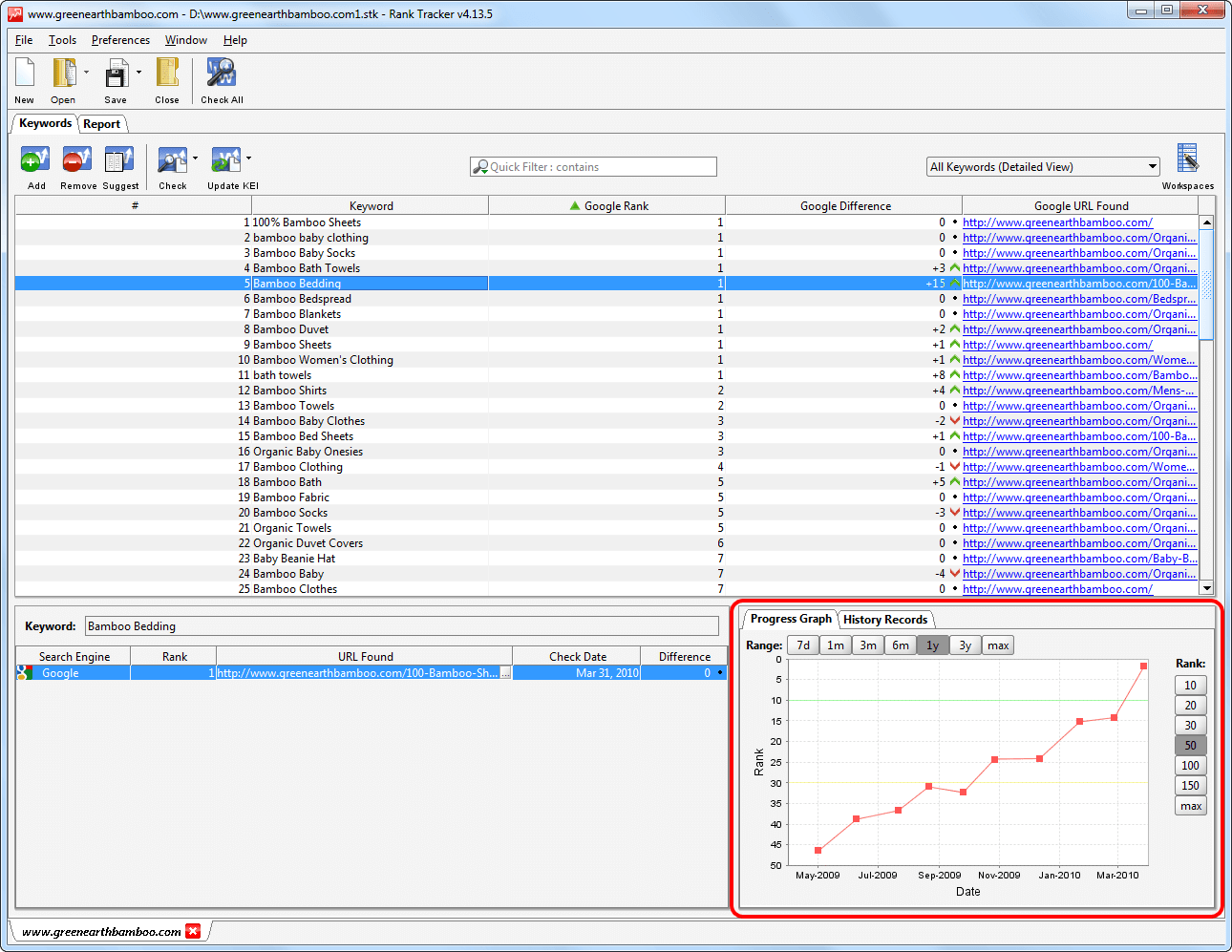Switch to the Report tab
1232x952 pixels.
(x=101, y=124)
